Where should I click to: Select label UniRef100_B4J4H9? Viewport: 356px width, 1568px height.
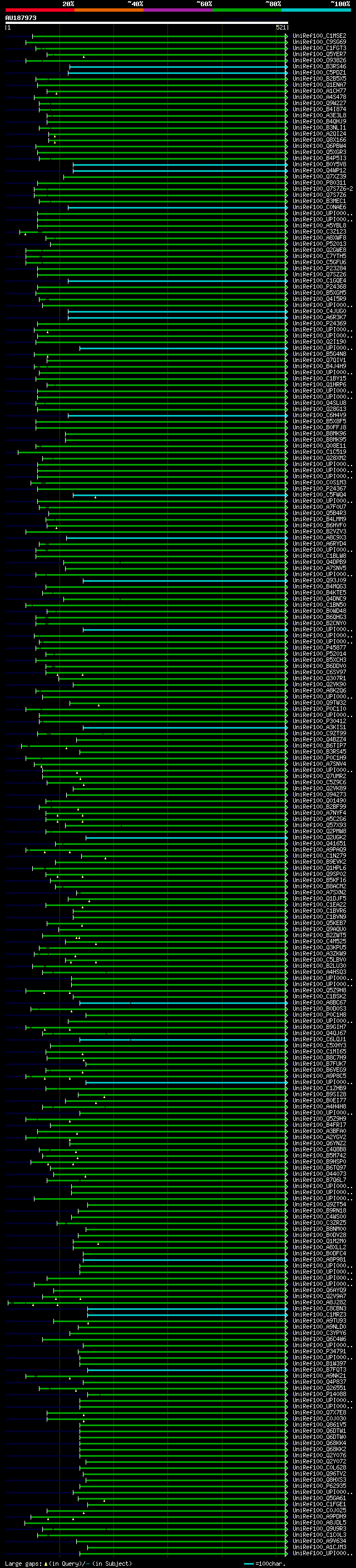click(x=319, y=367)
